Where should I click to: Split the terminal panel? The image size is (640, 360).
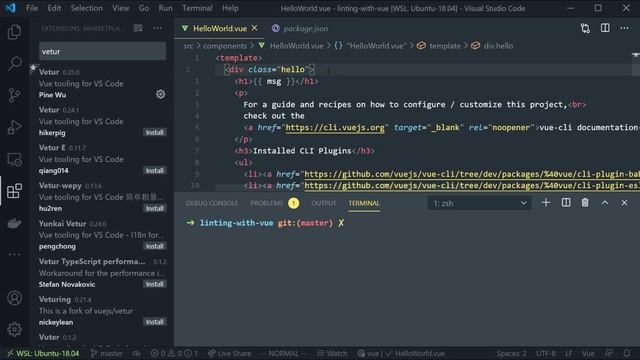pyautogui.click(x=566, y=203)
